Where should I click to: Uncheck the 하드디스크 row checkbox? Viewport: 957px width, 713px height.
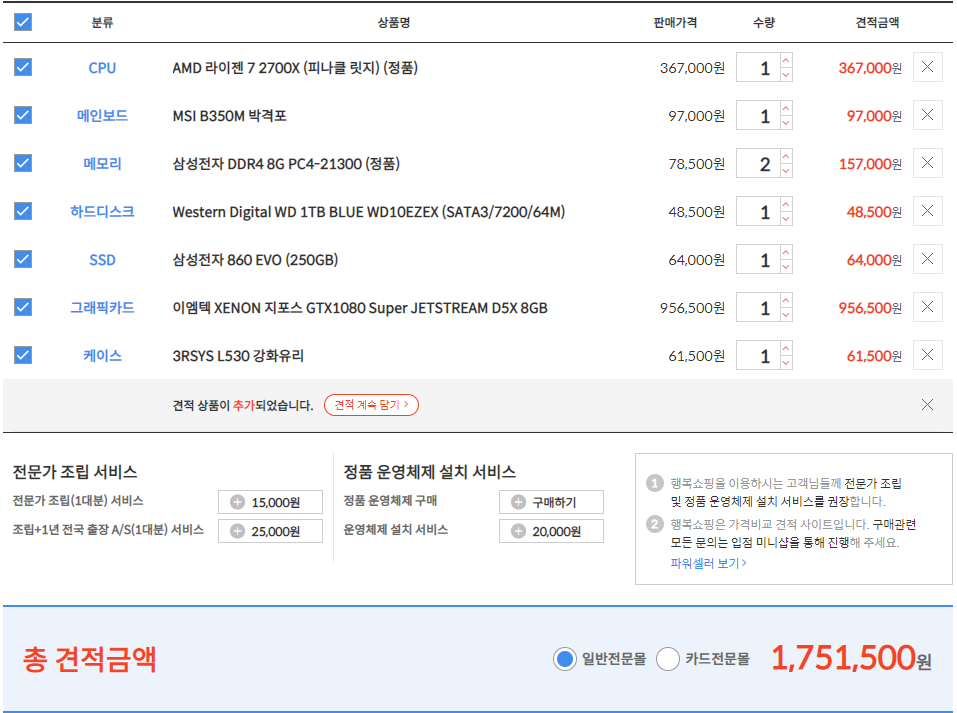[23, 211]
